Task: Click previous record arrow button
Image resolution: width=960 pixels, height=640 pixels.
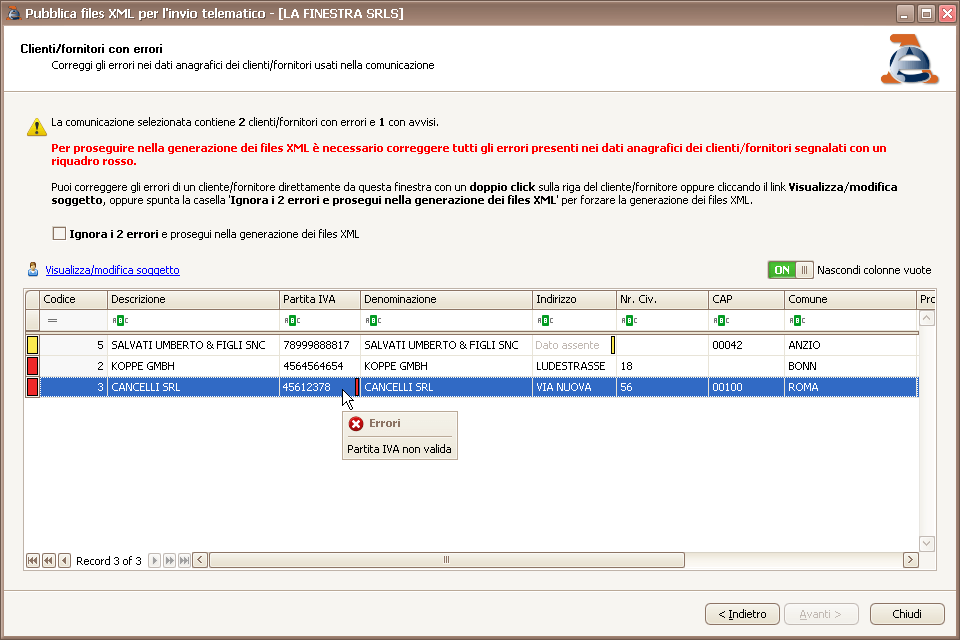Action: (64, 560)
